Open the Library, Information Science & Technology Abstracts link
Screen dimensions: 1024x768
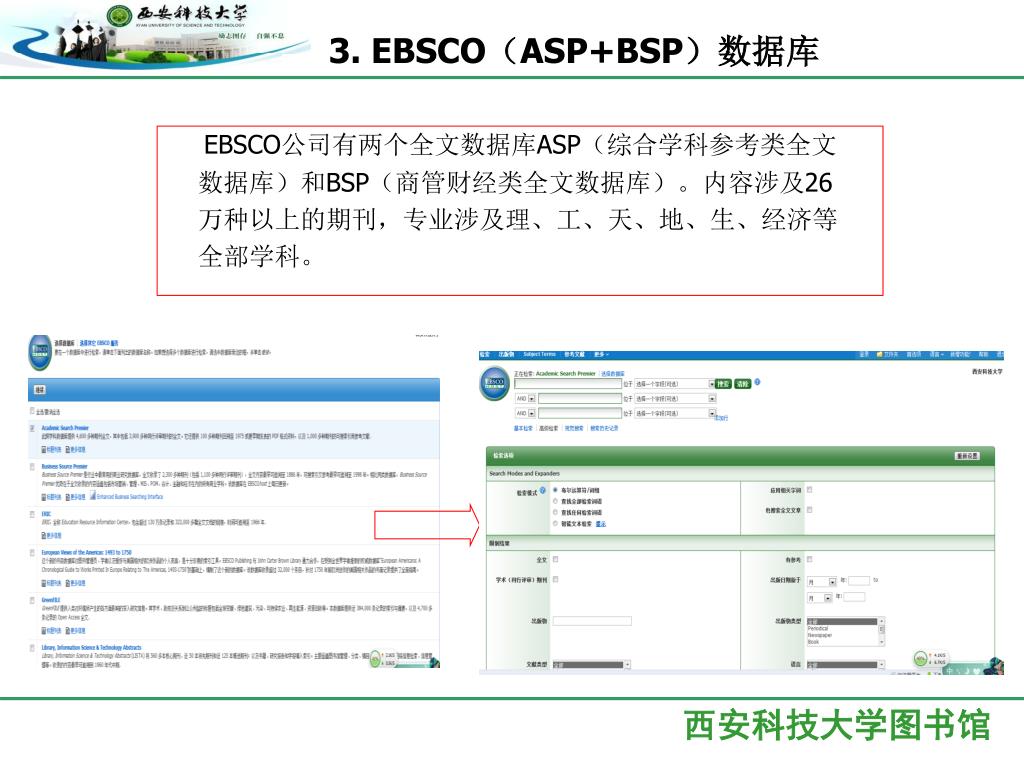click(x=91, y=648)
